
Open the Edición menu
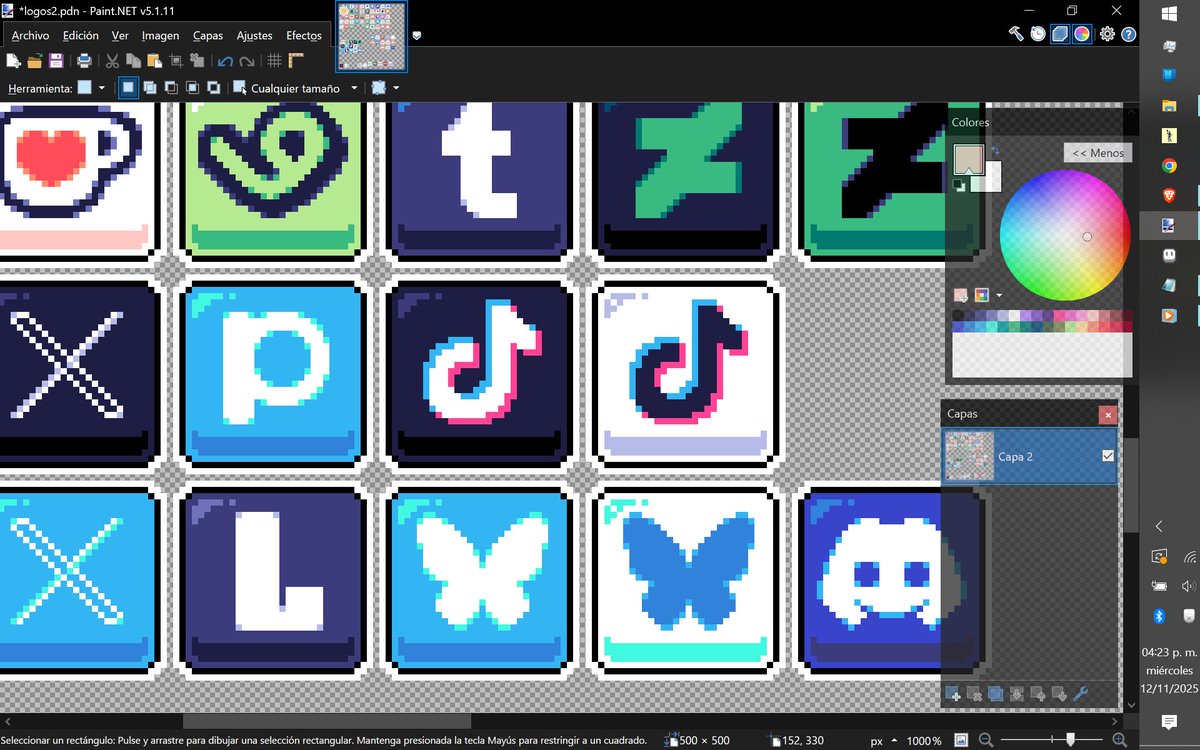pos(81,35)
